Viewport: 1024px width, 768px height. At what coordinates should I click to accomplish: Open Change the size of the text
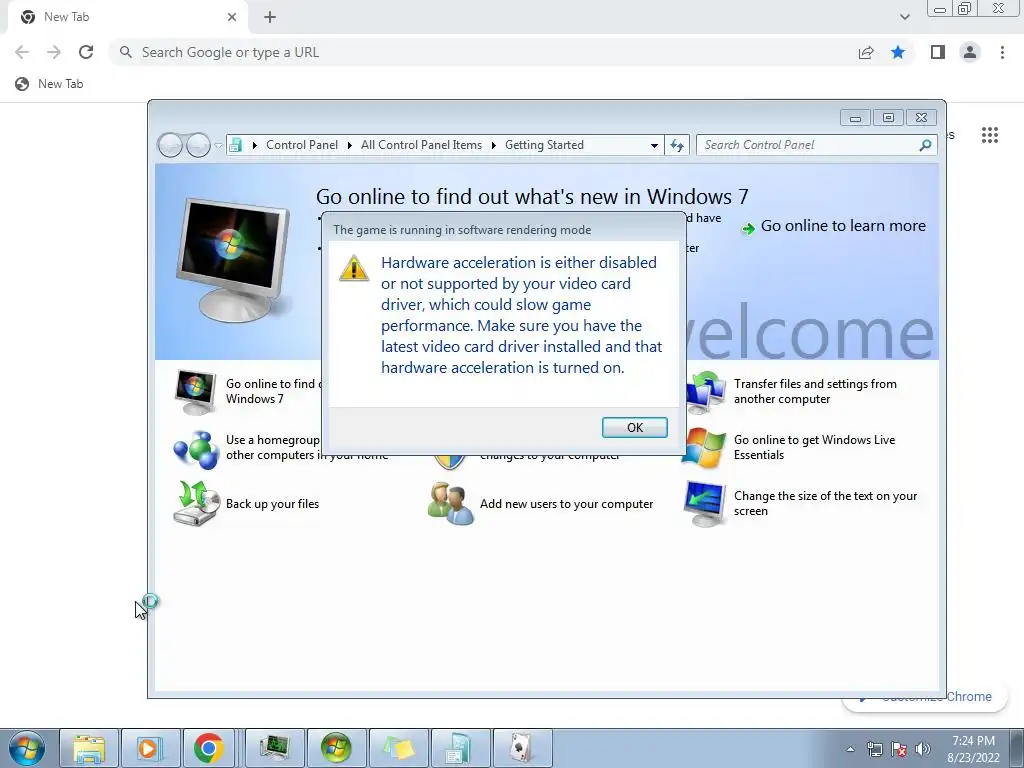[x=825, y=504]
